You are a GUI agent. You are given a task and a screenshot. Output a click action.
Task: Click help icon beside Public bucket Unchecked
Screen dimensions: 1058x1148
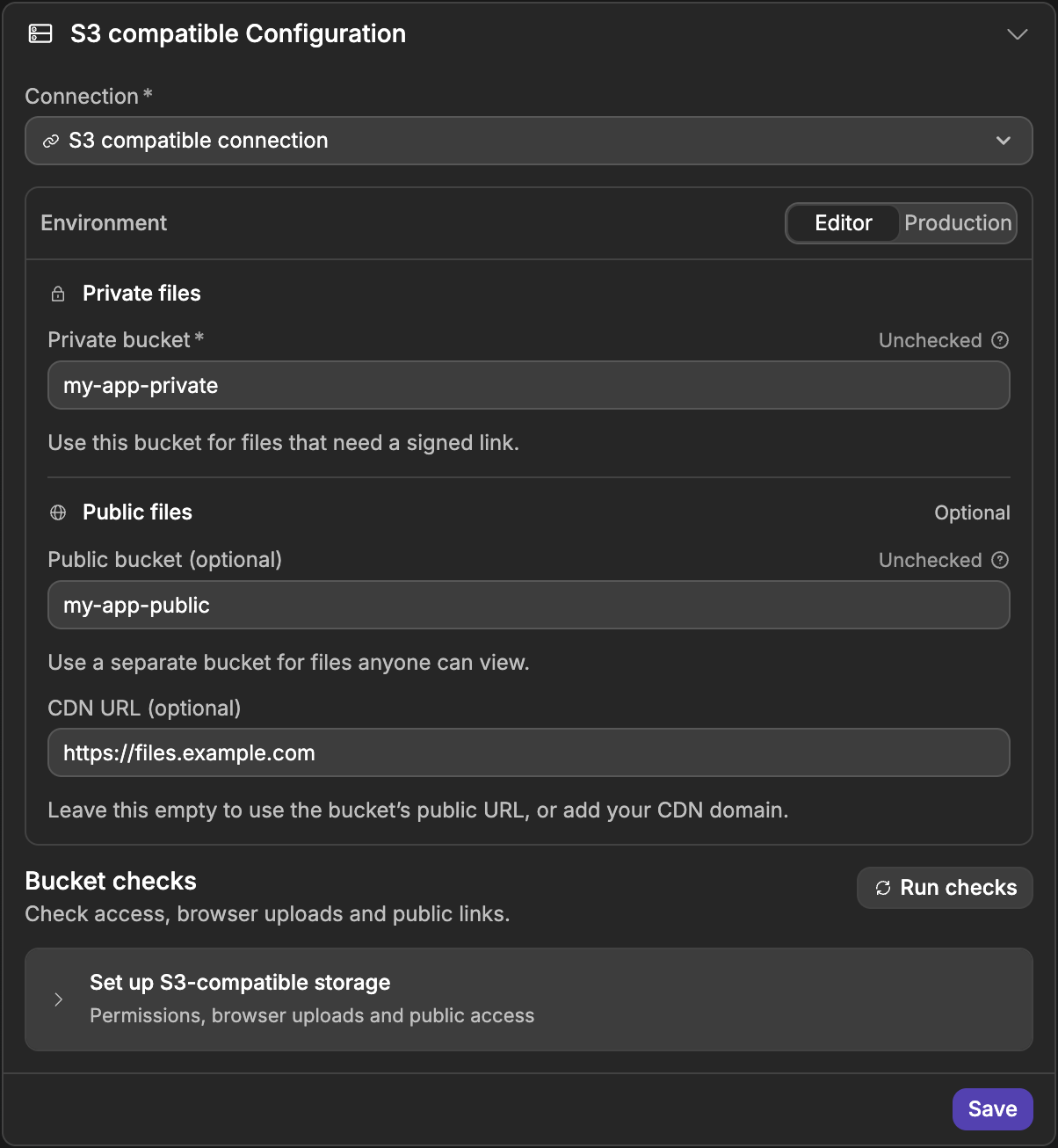click(1000, 560)
